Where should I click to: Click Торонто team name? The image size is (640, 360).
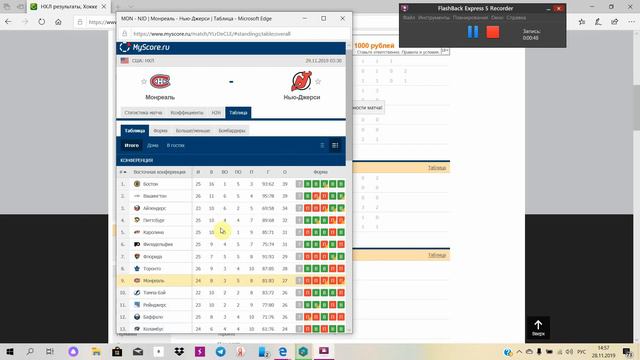coord(152,269)
